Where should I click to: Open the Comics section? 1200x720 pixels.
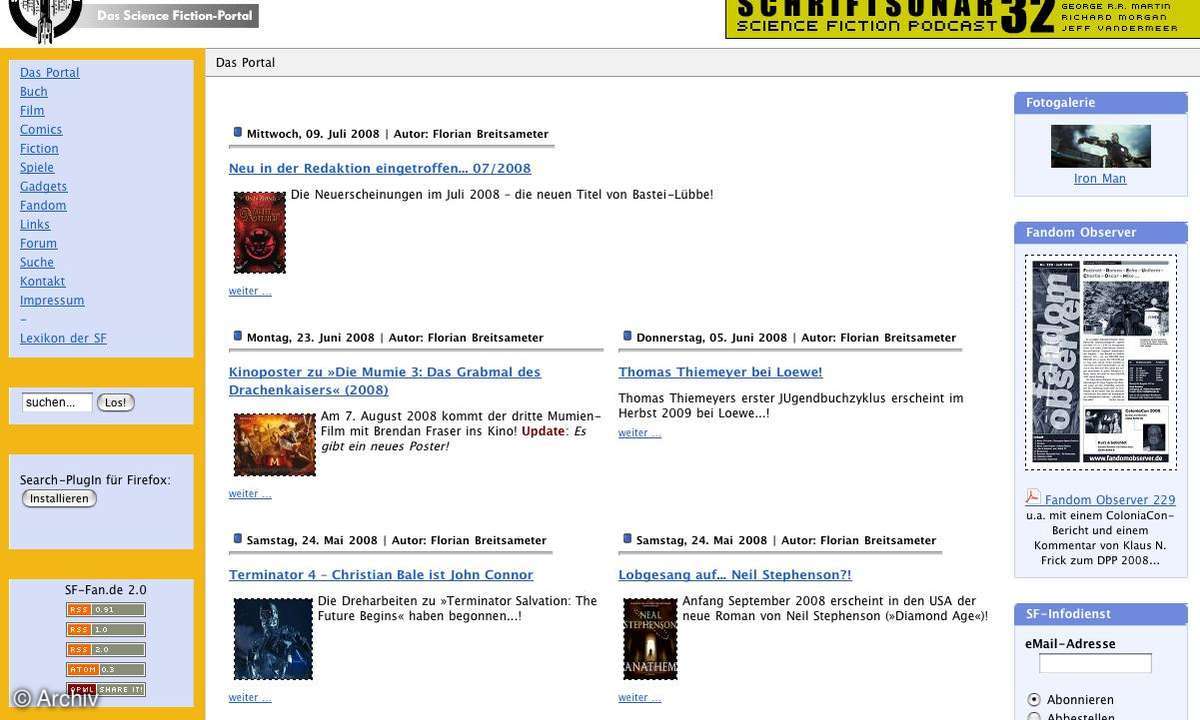point(41,130)
